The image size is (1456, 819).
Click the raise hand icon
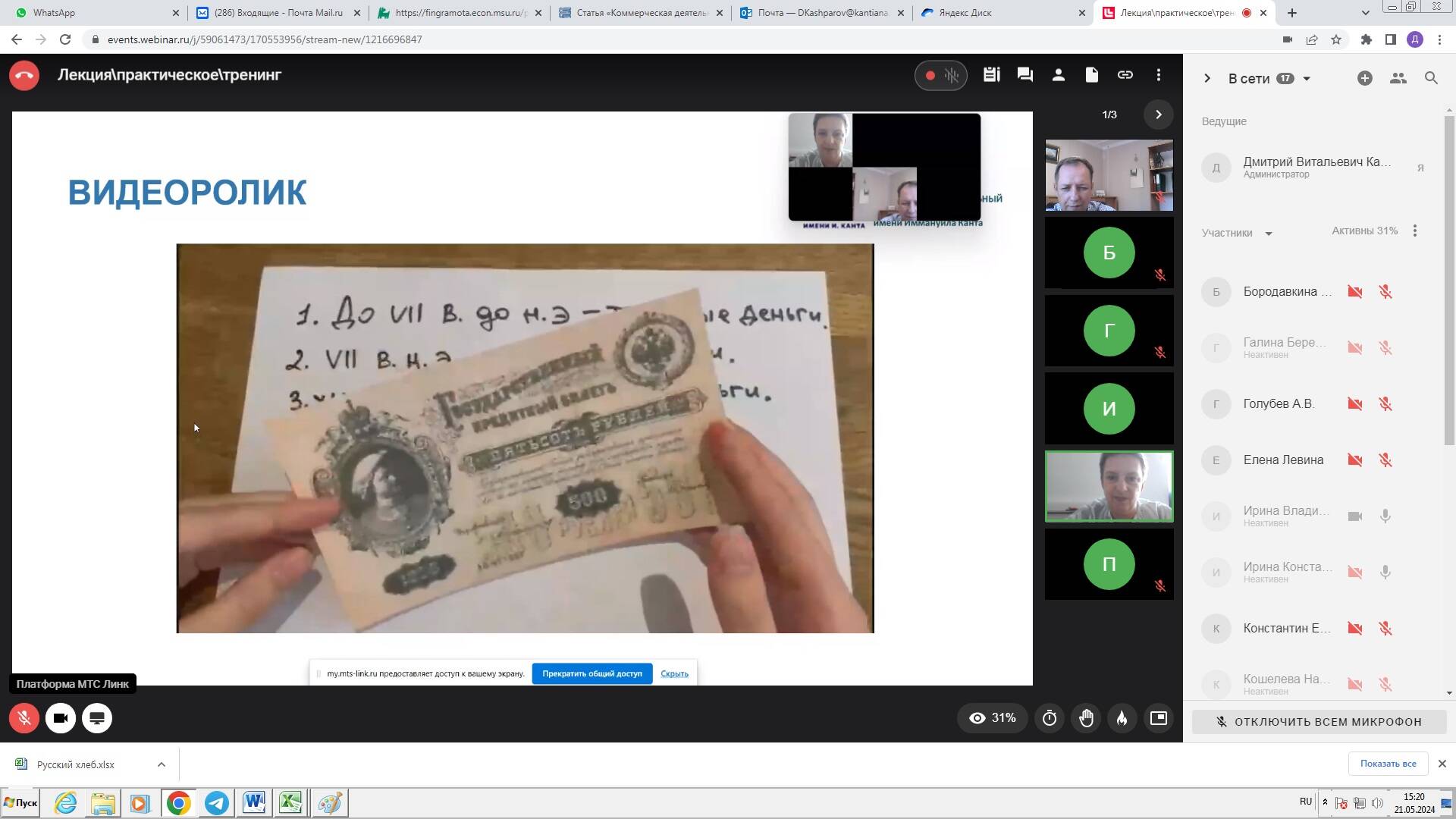(1086, 718)
